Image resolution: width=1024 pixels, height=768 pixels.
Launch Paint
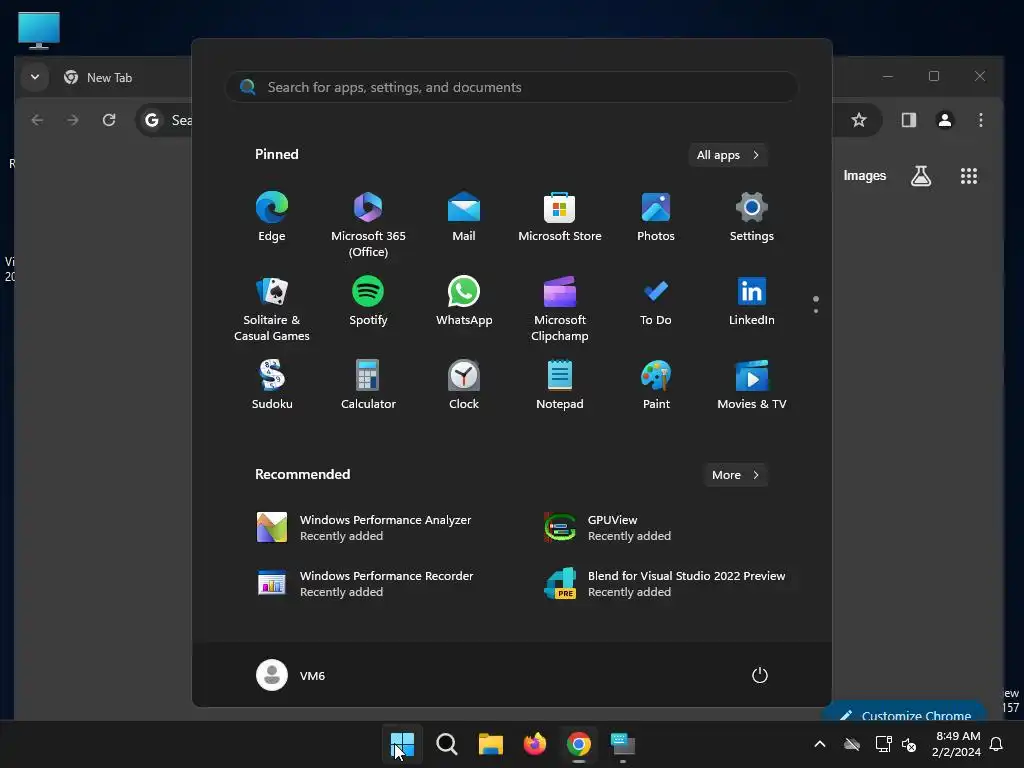coord(656,385)
